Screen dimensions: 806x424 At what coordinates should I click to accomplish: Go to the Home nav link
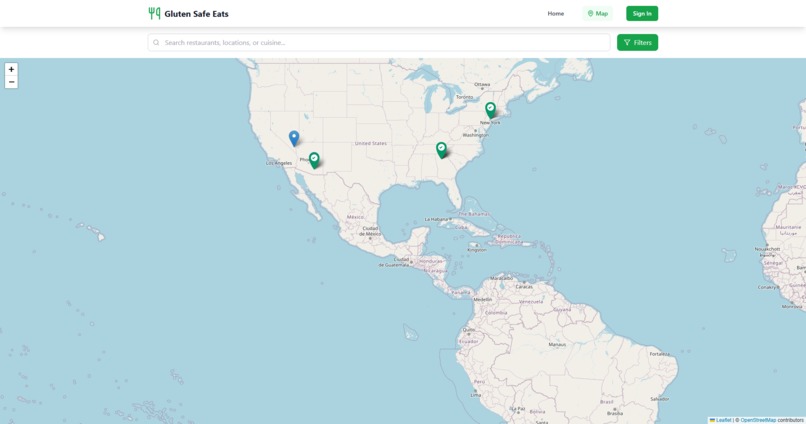(x=556, y=14)
